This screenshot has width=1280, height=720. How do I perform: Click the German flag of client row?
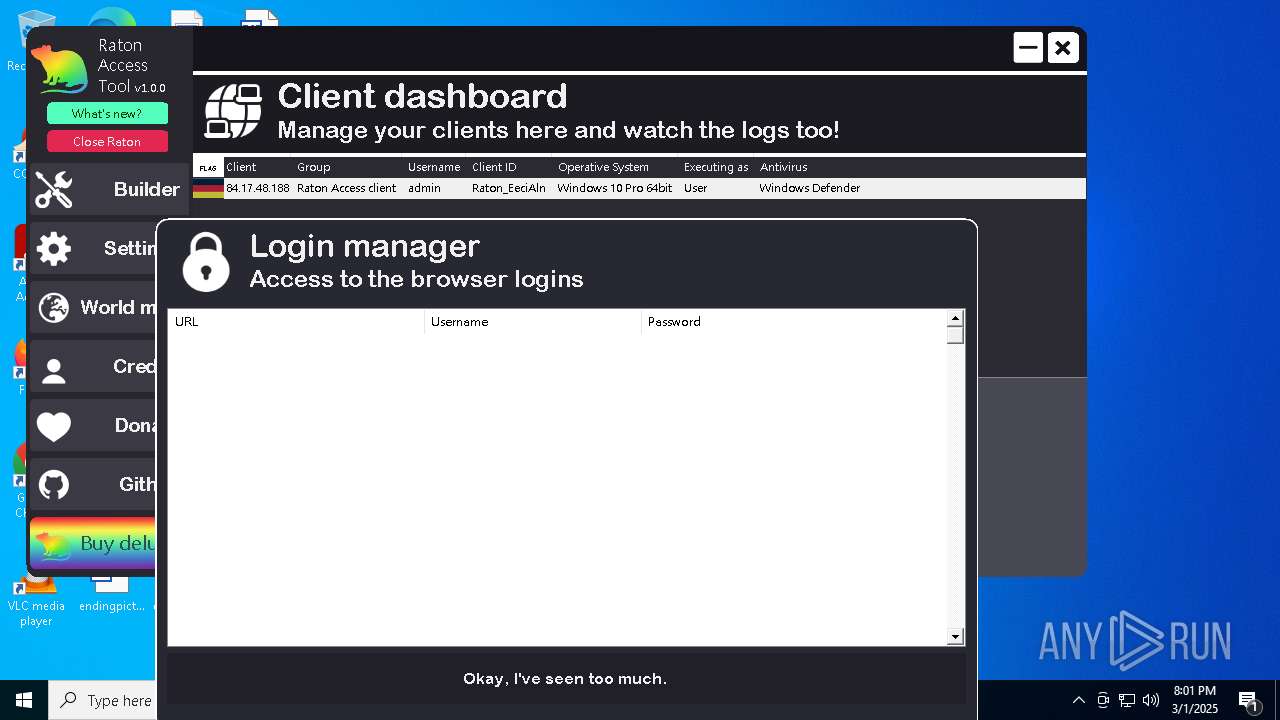pyautogui.click(x=208, y=188)
